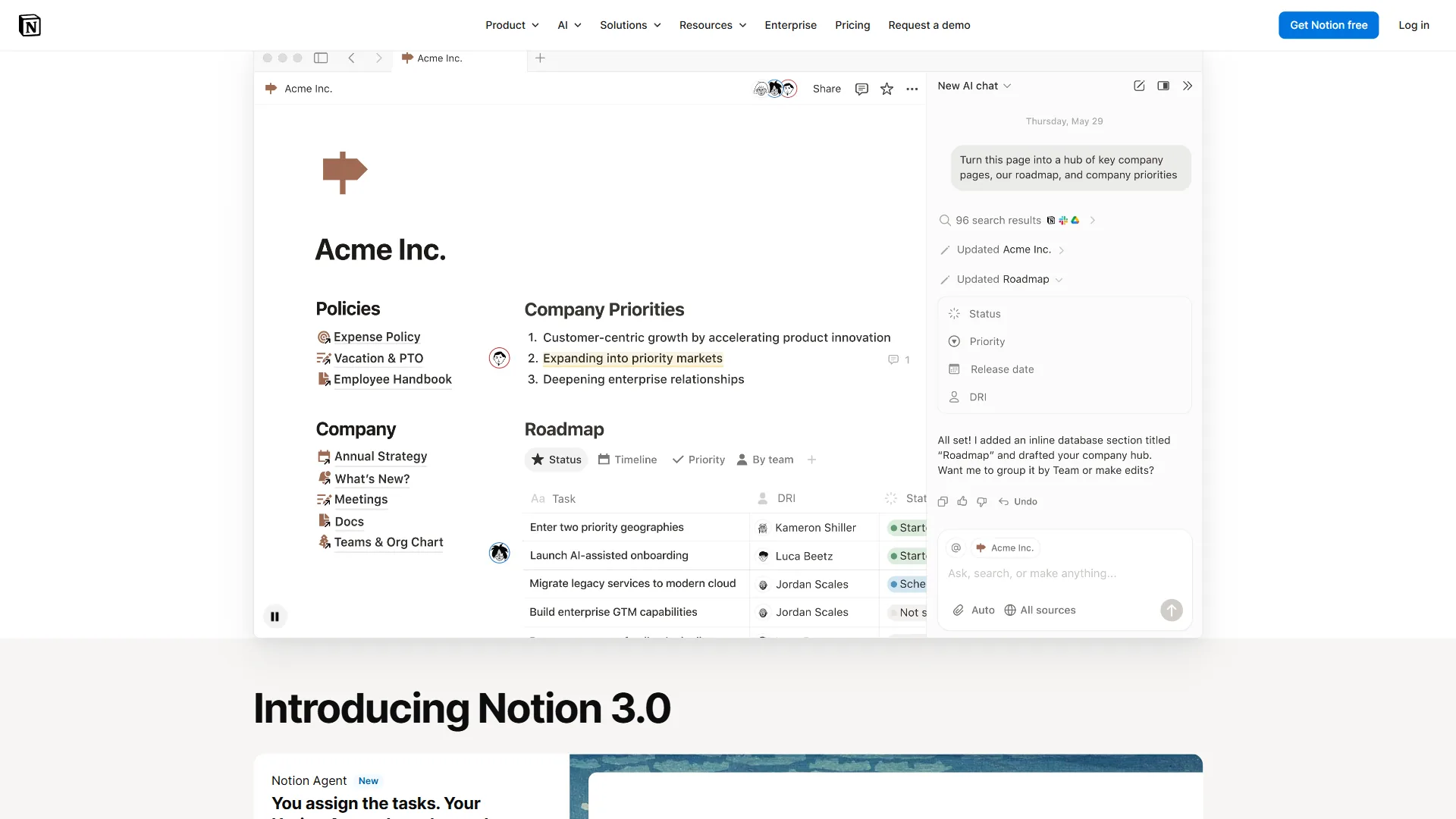
Task: Add a new Roadmap view with plus
Action: tap(811, 460)
